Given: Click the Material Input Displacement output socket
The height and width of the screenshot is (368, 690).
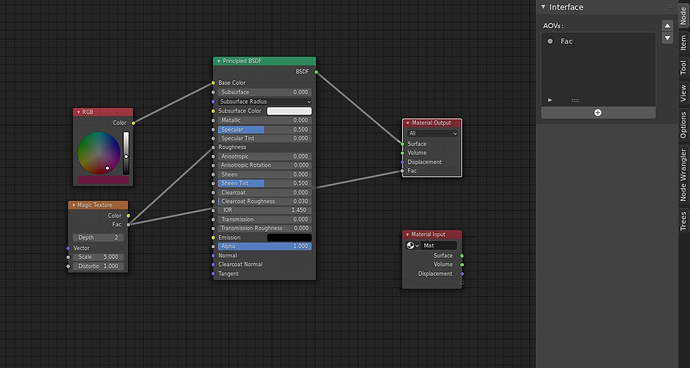Looking at the screenshot, I should (x=462, y=274).
